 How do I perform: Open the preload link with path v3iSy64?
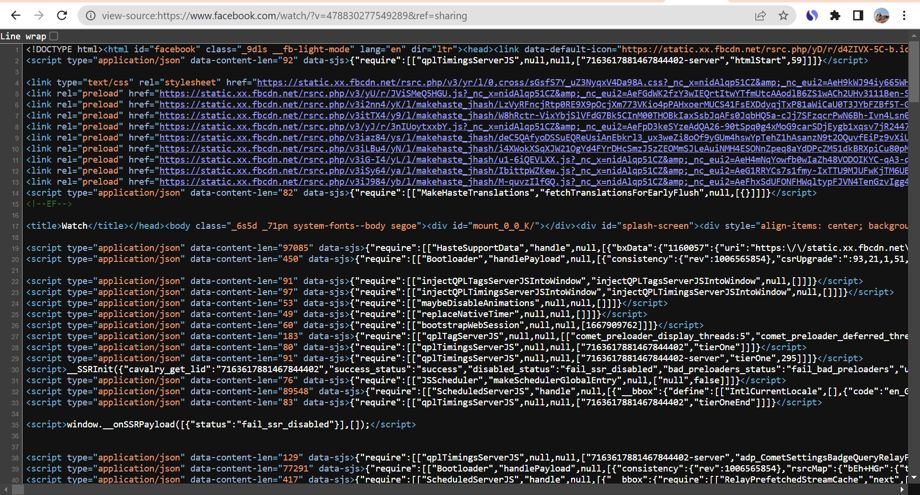pyautogui.click(x=533, y=171)
